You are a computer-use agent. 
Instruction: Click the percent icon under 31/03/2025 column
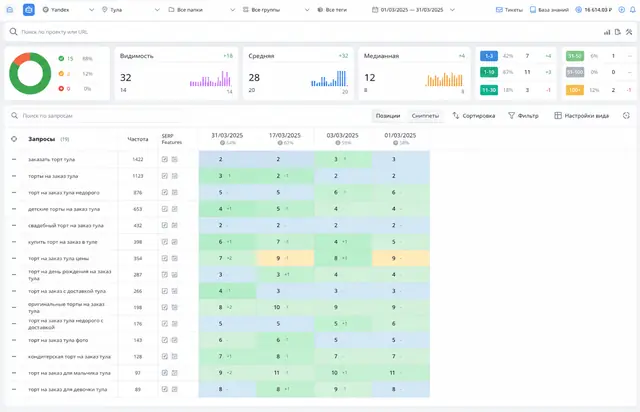(222, 143)
